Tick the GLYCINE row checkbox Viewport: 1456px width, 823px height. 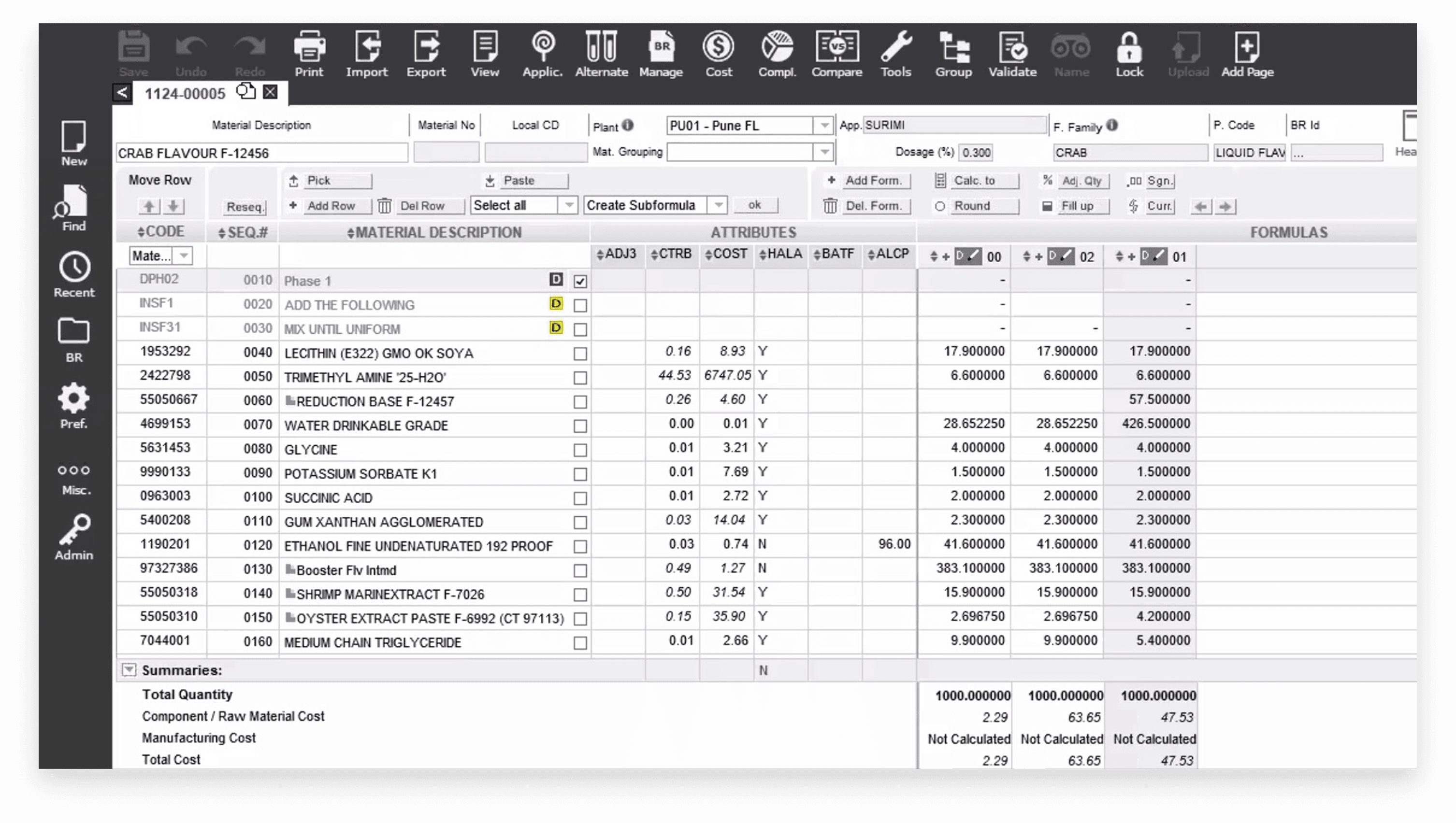[x=580, y=450]
